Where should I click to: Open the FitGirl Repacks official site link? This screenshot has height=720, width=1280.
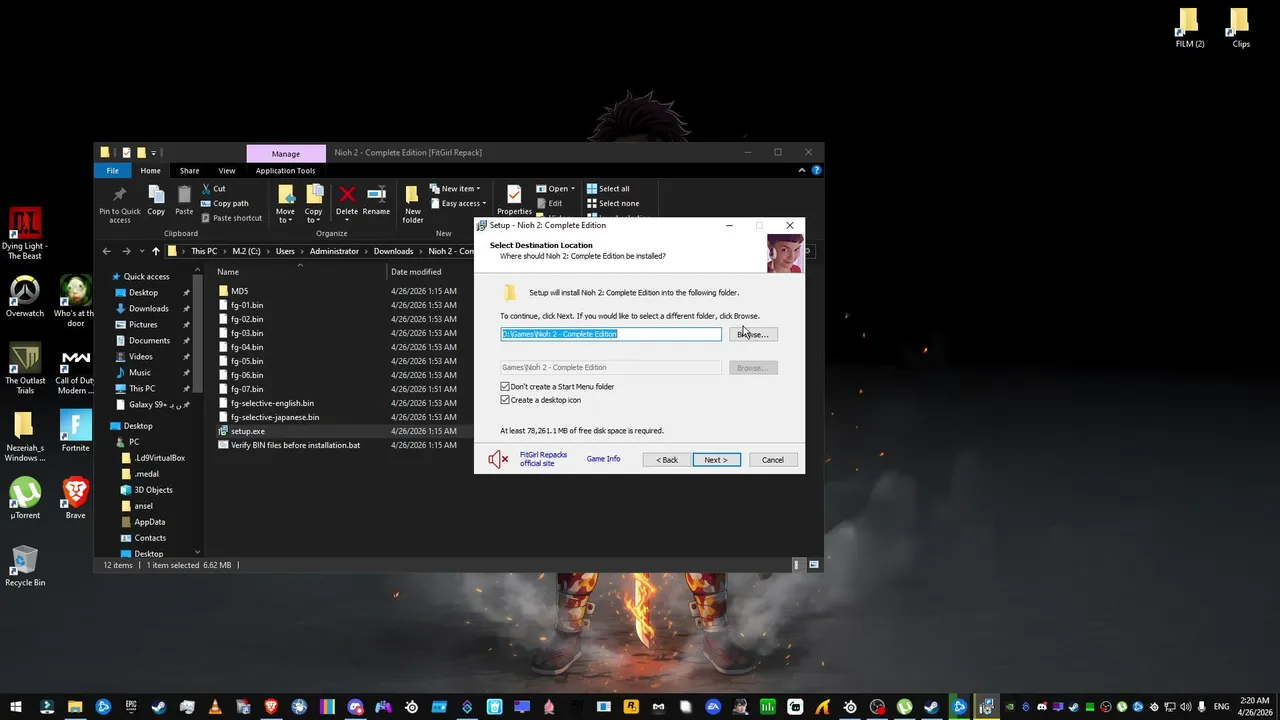coord(543,459)
